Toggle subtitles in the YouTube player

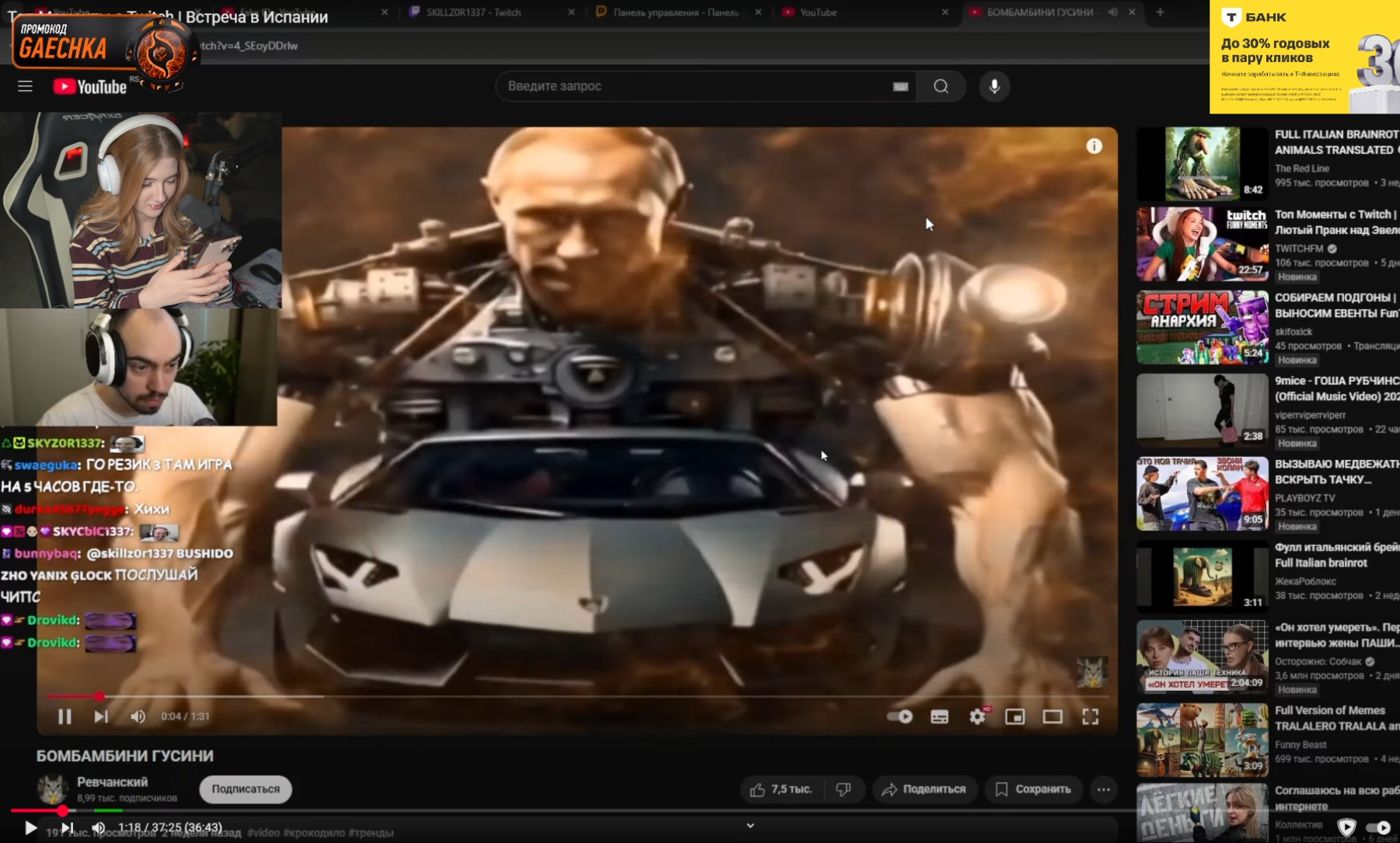tap(940, 716)
